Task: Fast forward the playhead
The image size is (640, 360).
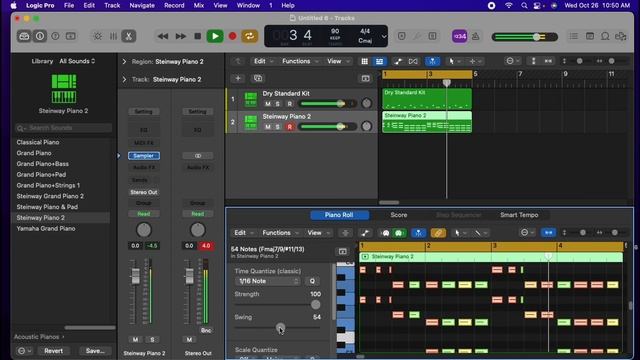Action: [180, 36]
